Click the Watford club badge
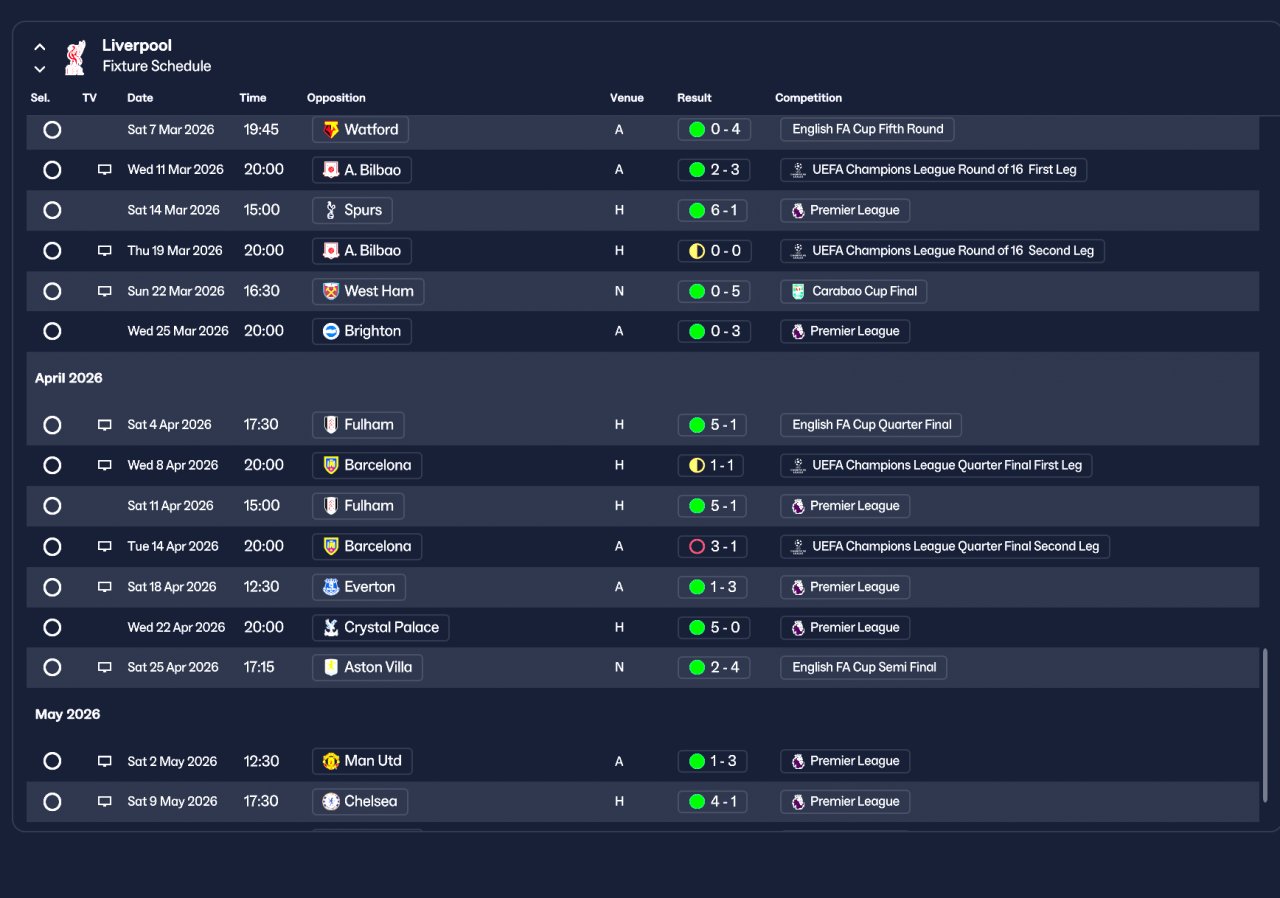 point(331,130)
